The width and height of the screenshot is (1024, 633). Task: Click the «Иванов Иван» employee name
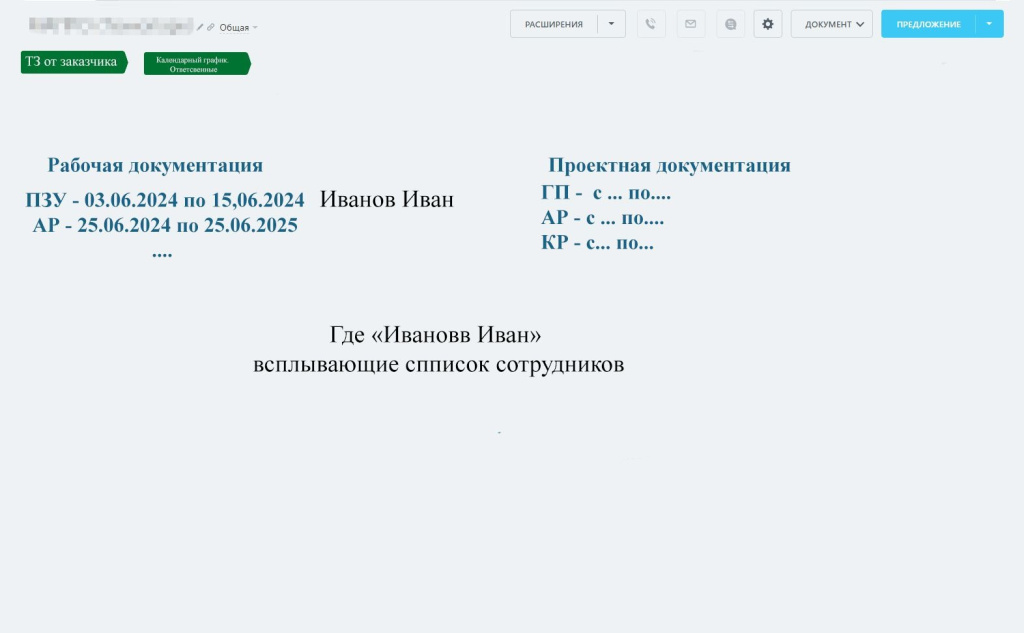pos(387,200)
